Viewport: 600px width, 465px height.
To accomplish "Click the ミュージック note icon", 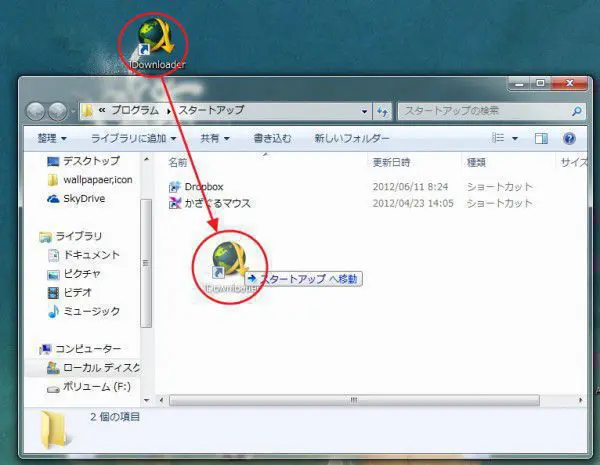I will click(53, 311).
